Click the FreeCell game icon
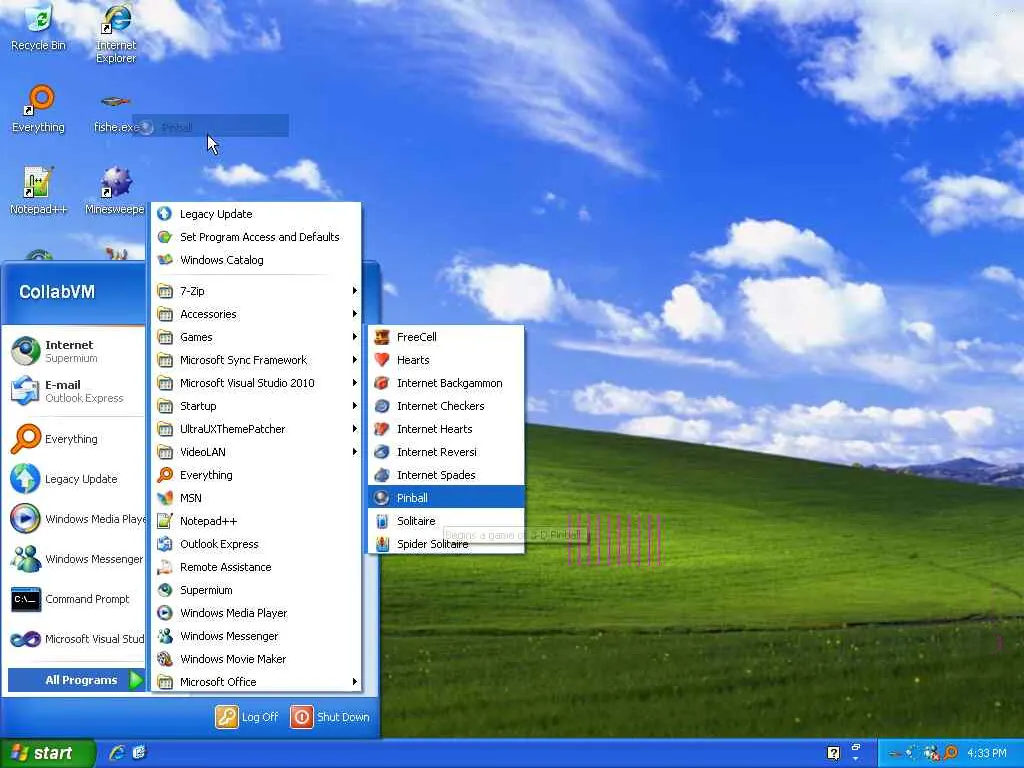 (x=382, y=337)
